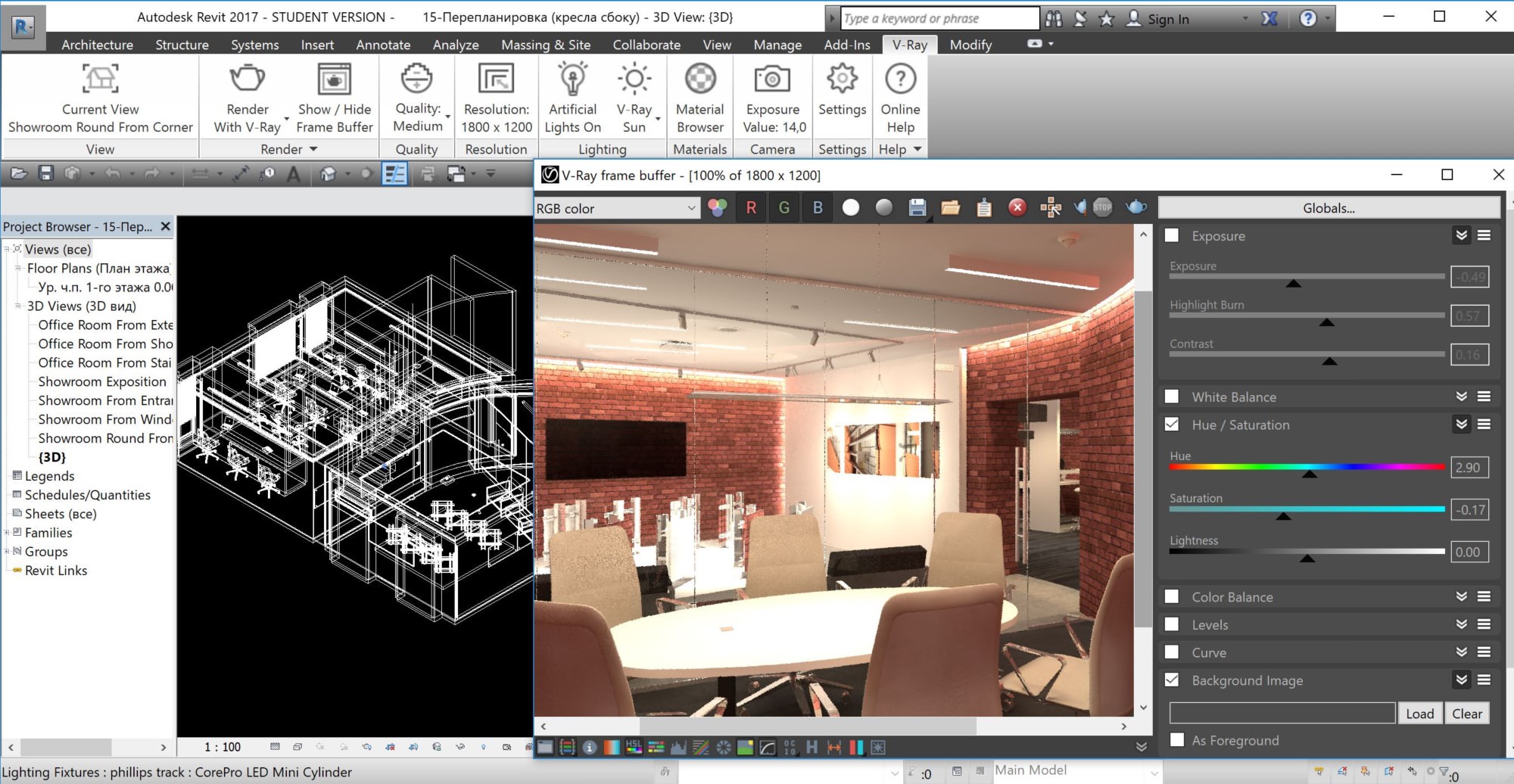Open the RGB color channel dropdown

[x=616, y=208]
